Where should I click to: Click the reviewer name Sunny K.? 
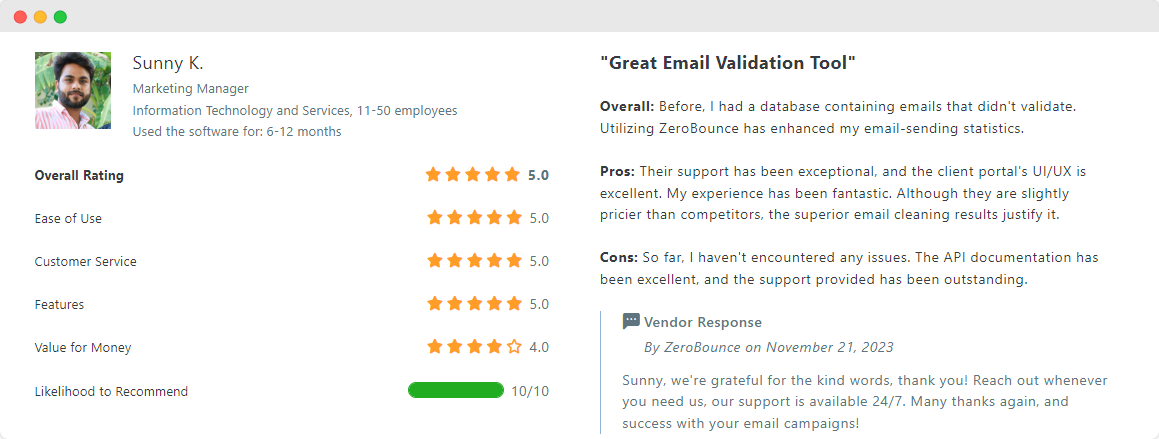tap(168, 64)
